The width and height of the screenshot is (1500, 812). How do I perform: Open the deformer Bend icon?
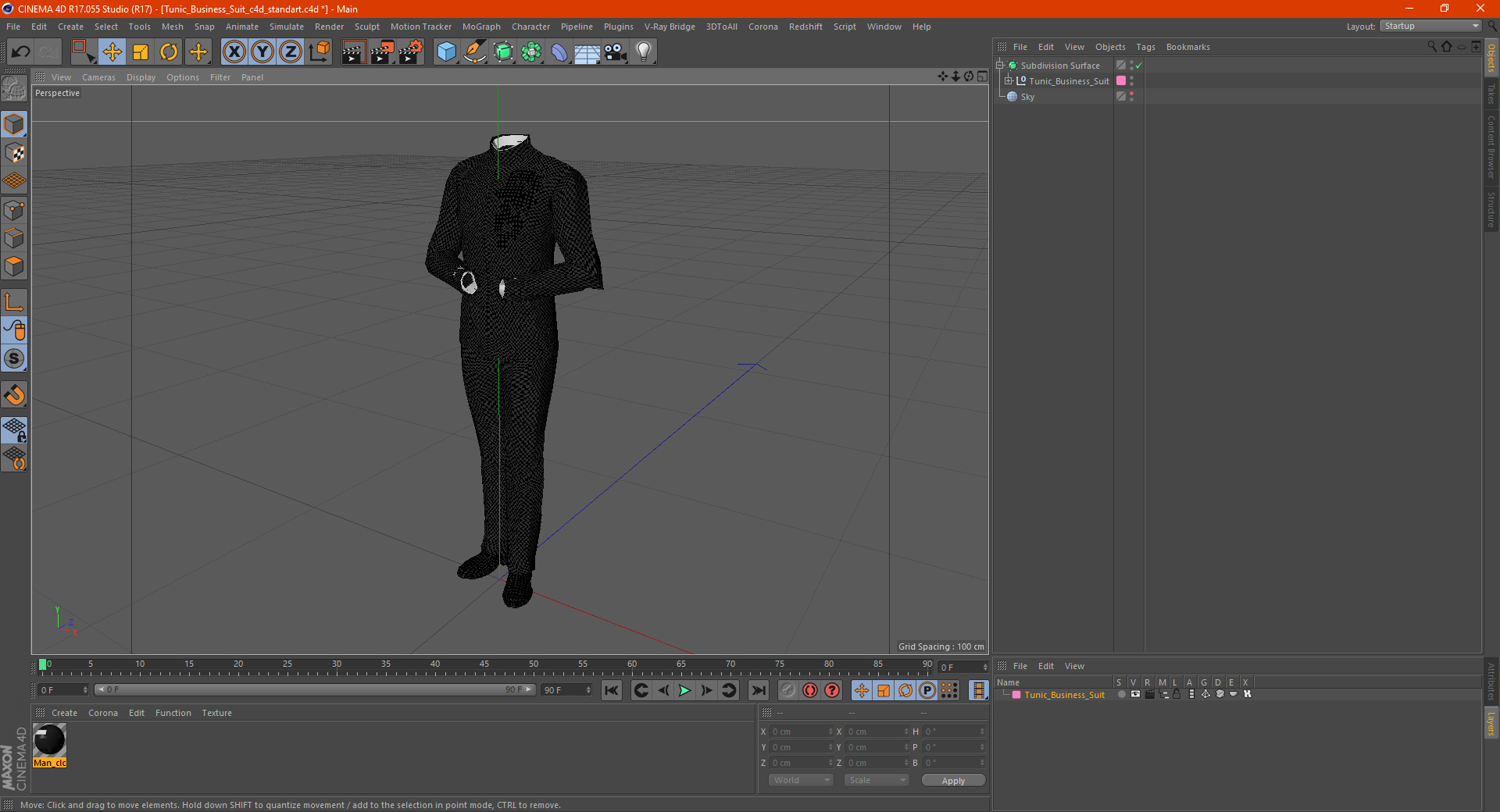coord(559,52)
